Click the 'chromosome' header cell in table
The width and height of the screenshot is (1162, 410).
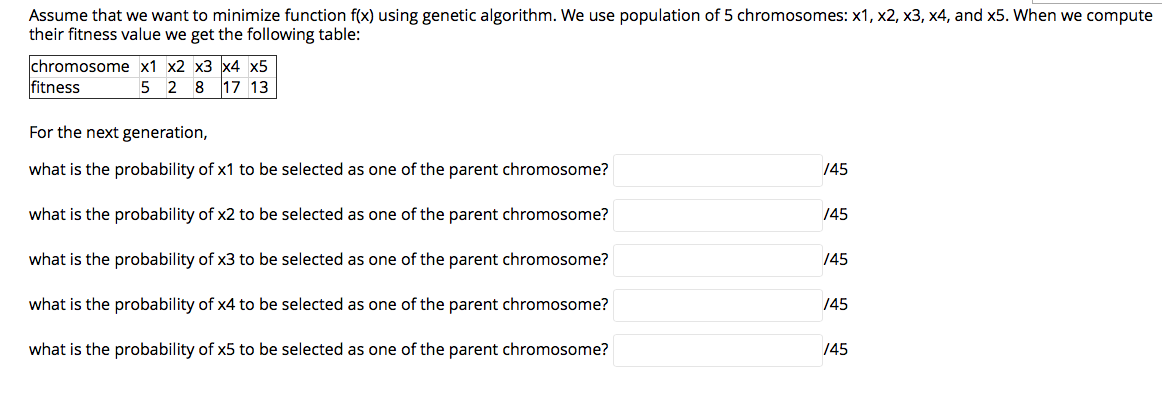pyautogui.click(x=79, y=67)
